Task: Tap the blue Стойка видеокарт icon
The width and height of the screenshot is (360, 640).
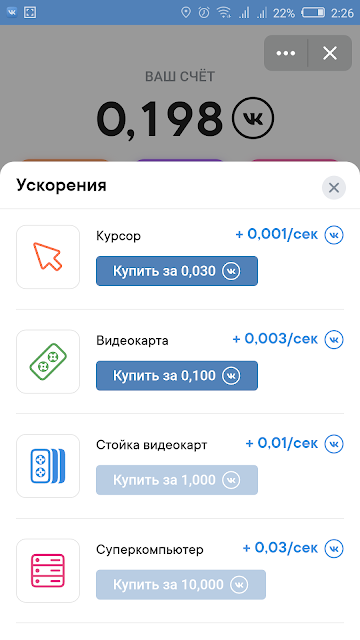Action: (48, 466)
